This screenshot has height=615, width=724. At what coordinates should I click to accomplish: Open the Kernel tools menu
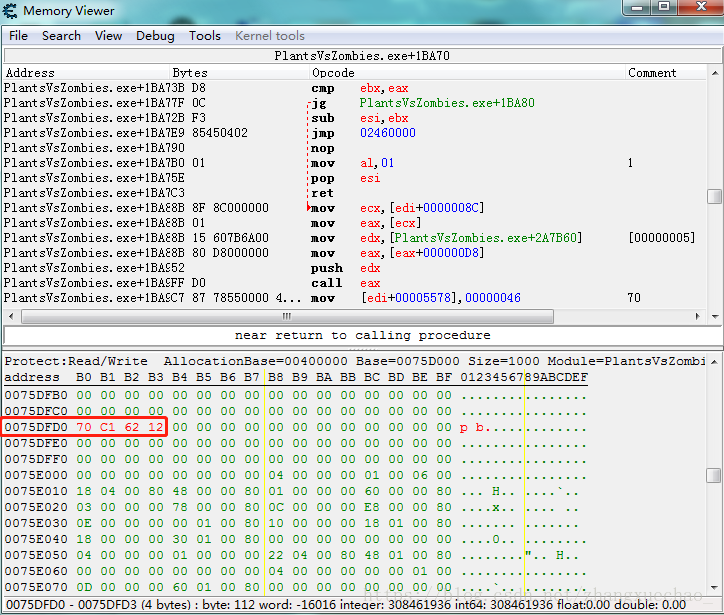[x=270, y=36]
